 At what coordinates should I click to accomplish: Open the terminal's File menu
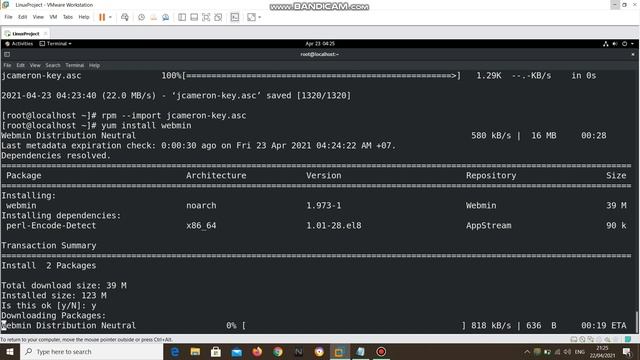point(7,65)
